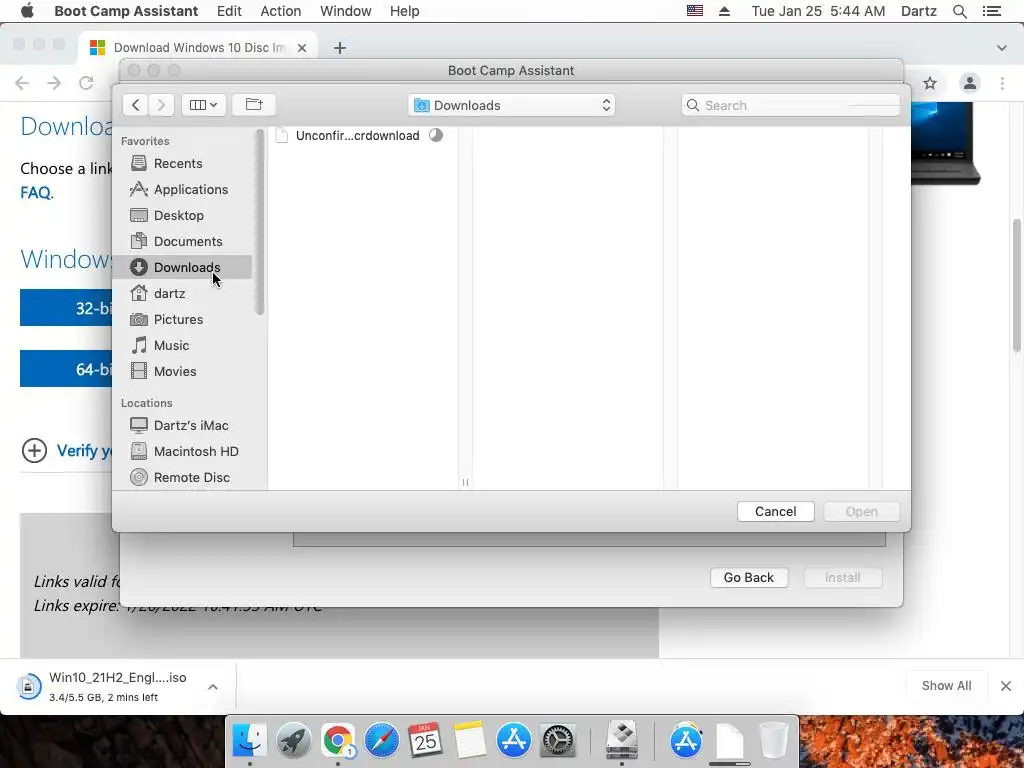Open the Boot Camp Assistant menu

[126, 11]
